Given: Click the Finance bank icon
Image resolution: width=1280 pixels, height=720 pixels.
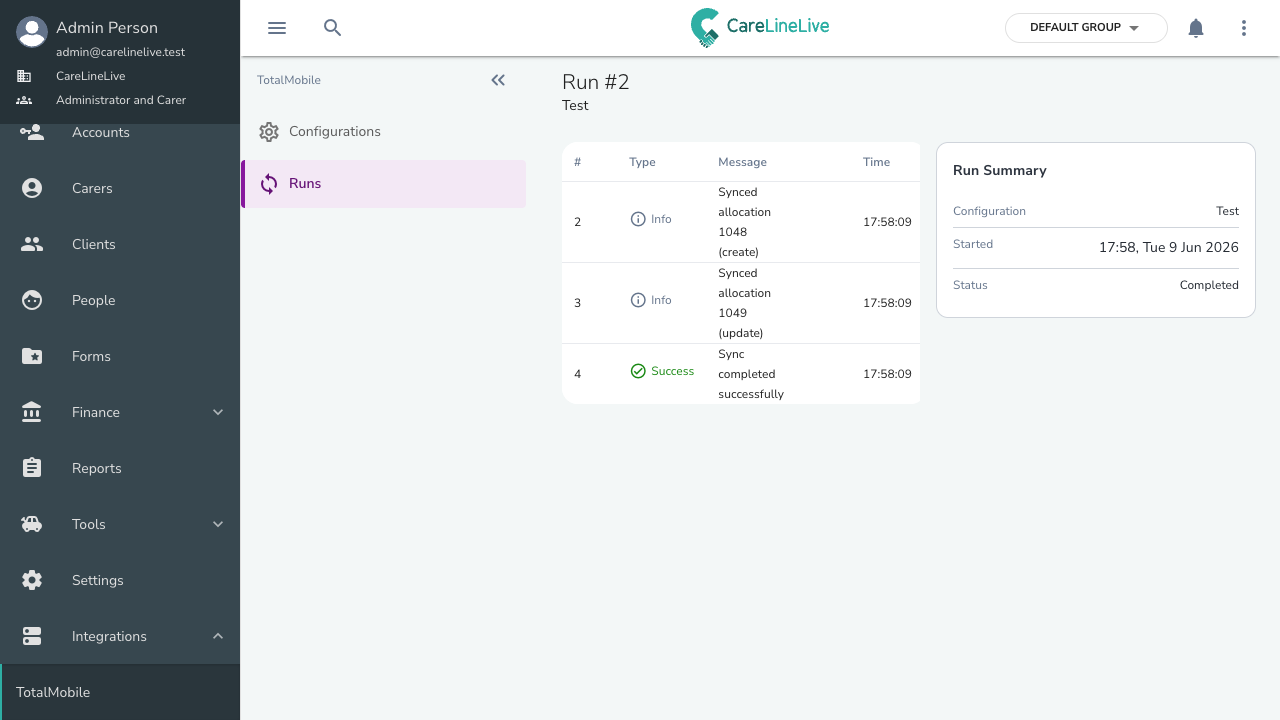Looking at the screenshot, I should coord(32,412).
